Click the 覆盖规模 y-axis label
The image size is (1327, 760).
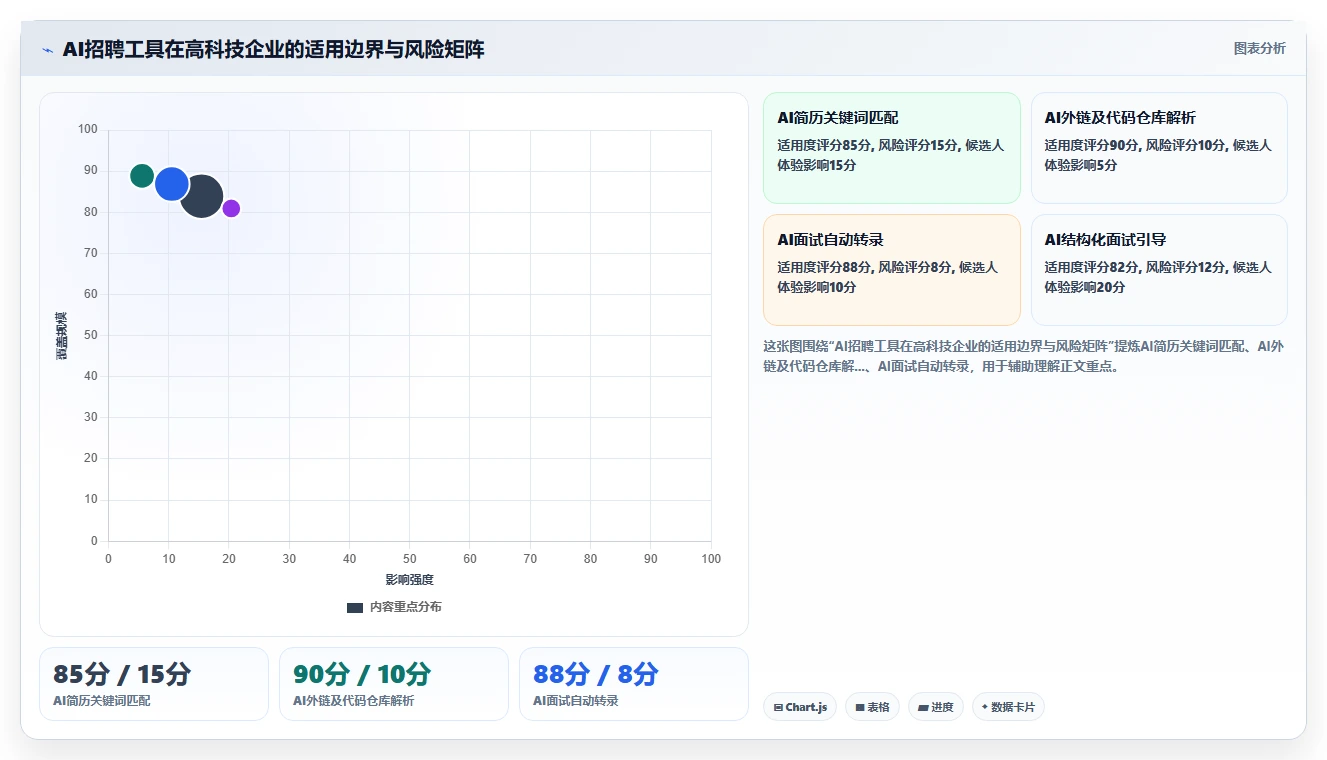tap(62, 335)
